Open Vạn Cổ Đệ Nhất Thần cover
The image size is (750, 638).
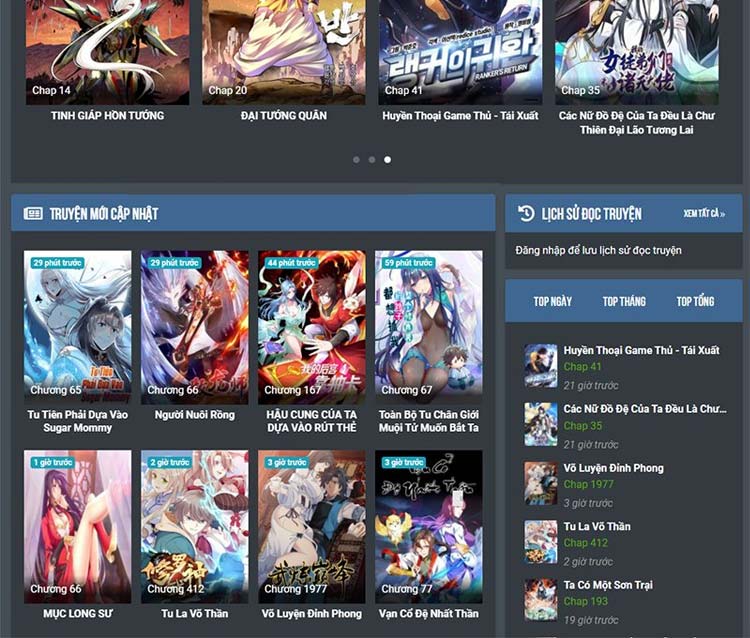coord(428,526)
